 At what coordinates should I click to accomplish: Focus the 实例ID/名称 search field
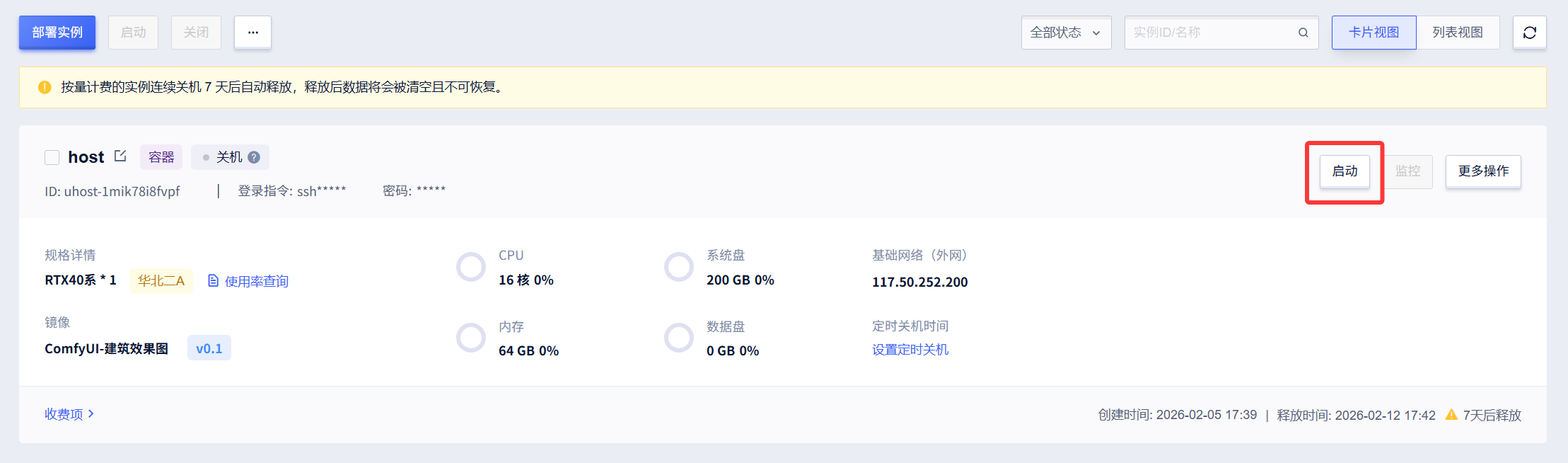tap(1209, 33)
